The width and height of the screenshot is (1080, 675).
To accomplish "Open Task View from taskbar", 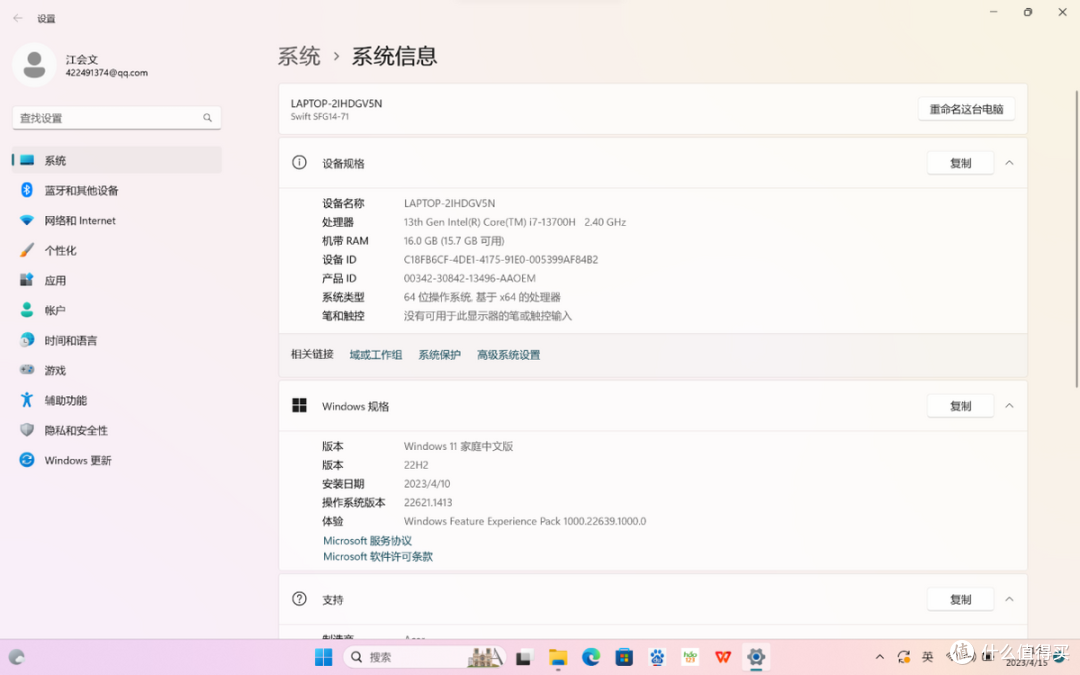I will tap(524, 657).
